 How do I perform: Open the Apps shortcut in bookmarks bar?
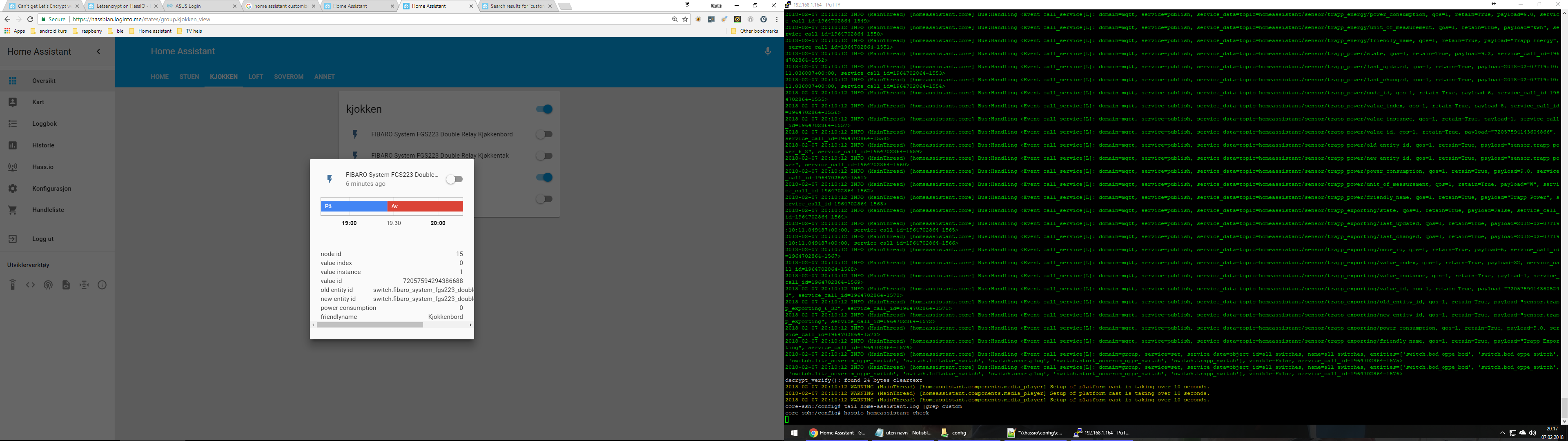15,31
